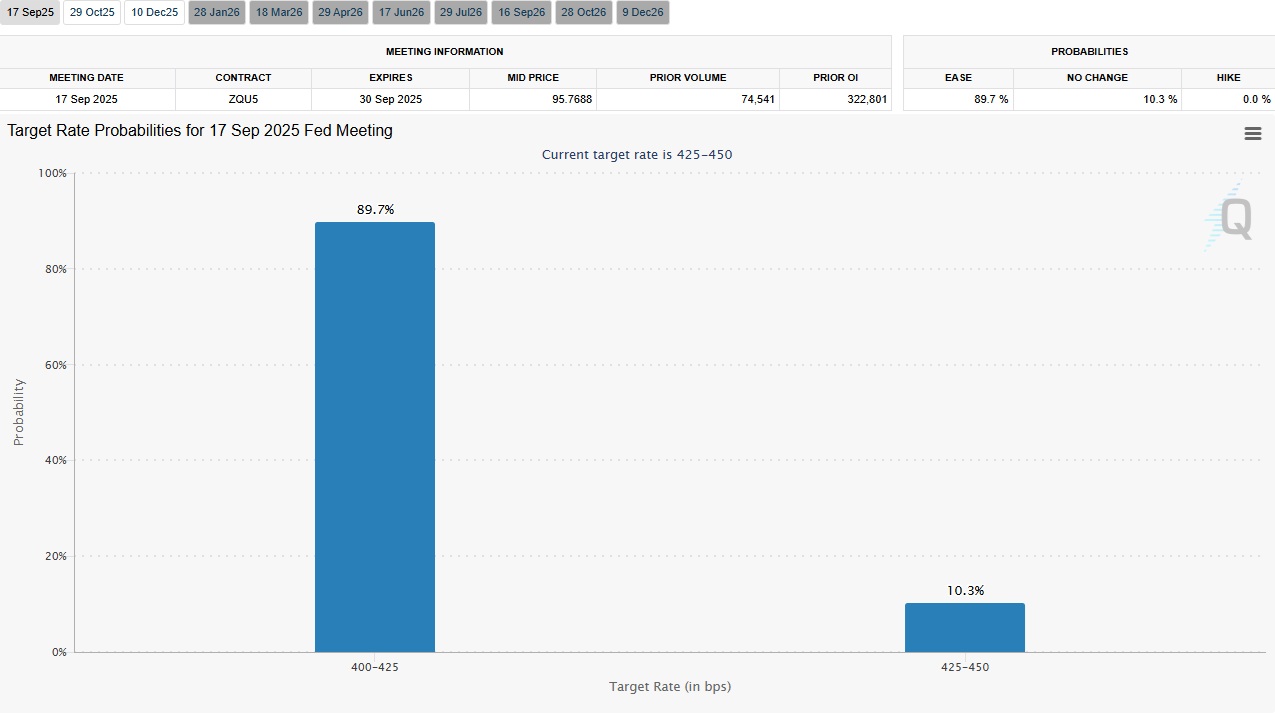
Task: Click the PRIOR VOLUME column header
Action: coord(688,77)
